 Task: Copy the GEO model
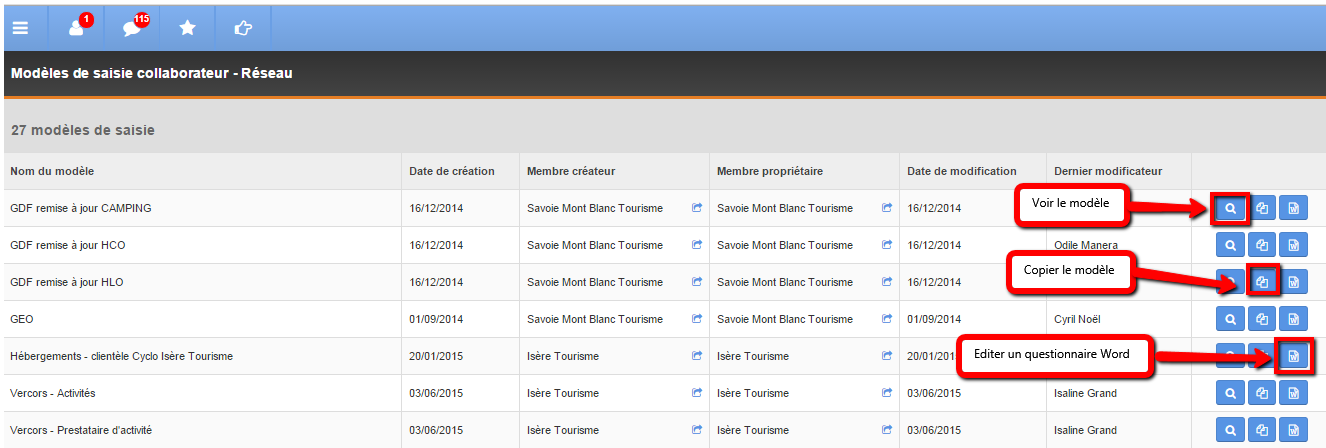[x=1263, y=319]
